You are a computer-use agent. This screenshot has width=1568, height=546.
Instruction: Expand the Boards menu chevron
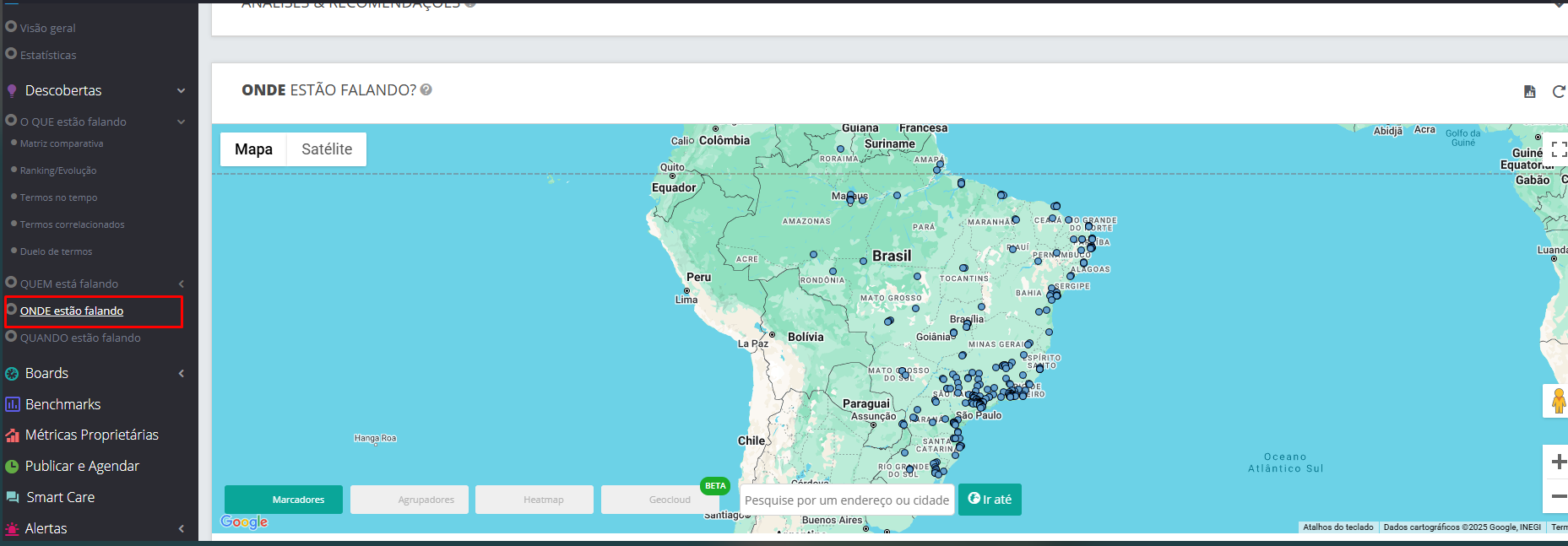click(181, 374)
